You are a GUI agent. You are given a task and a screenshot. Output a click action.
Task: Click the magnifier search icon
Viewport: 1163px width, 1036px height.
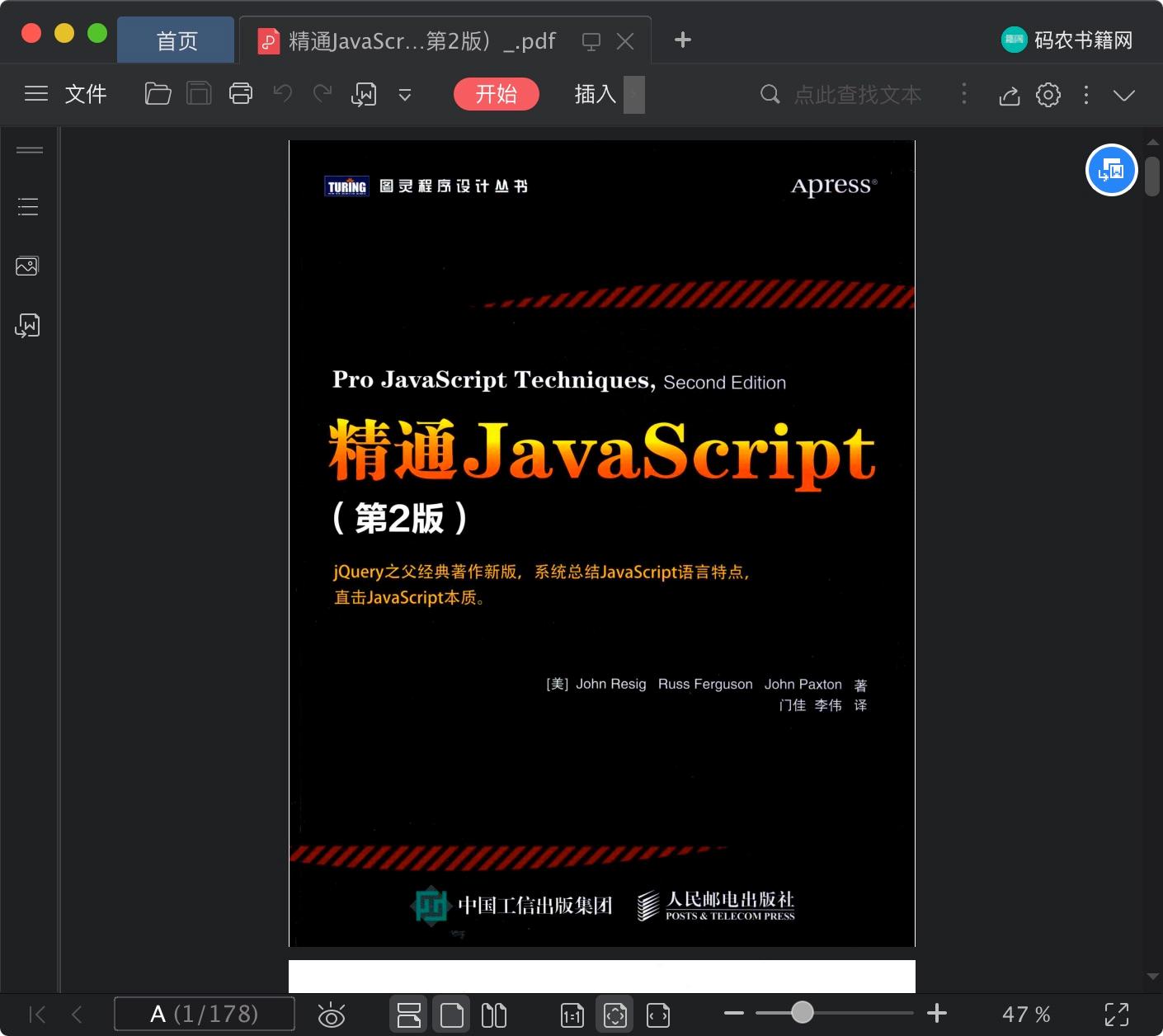tap(770, 95)
